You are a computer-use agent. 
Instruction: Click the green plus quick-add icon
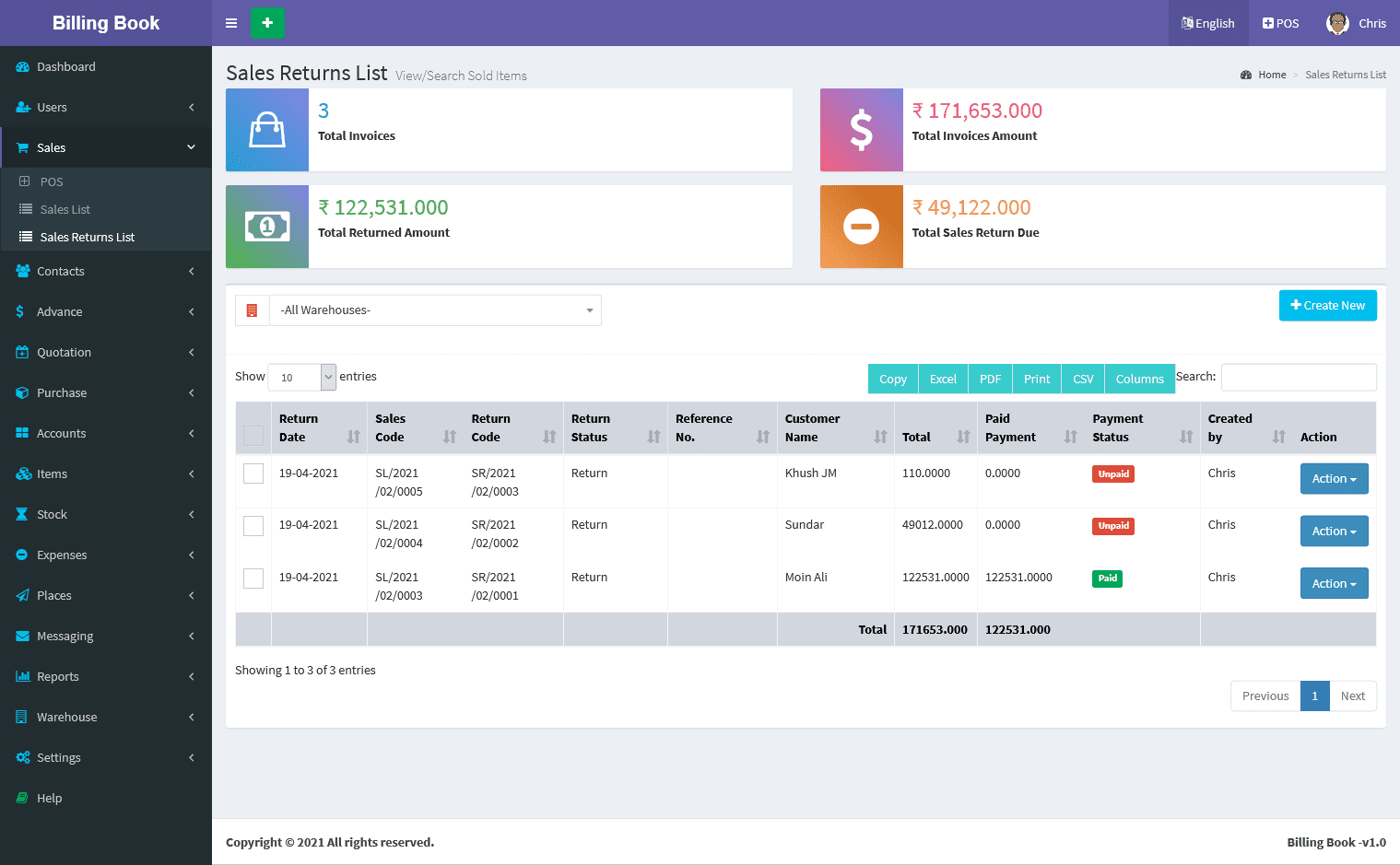pyautogui.click(x=267, y=23)
